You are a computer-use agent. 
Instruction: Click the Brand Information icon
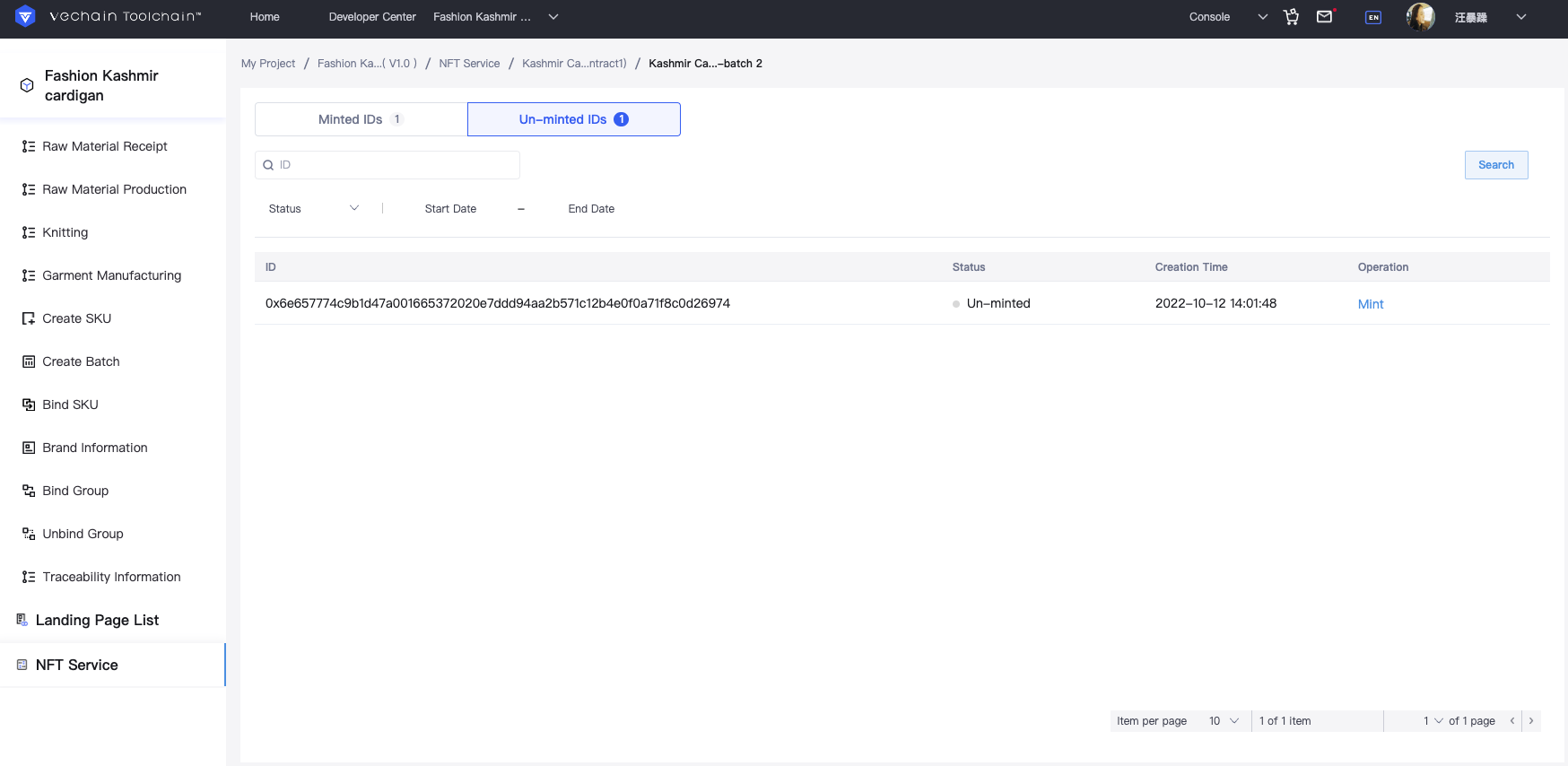click(29, 448)
